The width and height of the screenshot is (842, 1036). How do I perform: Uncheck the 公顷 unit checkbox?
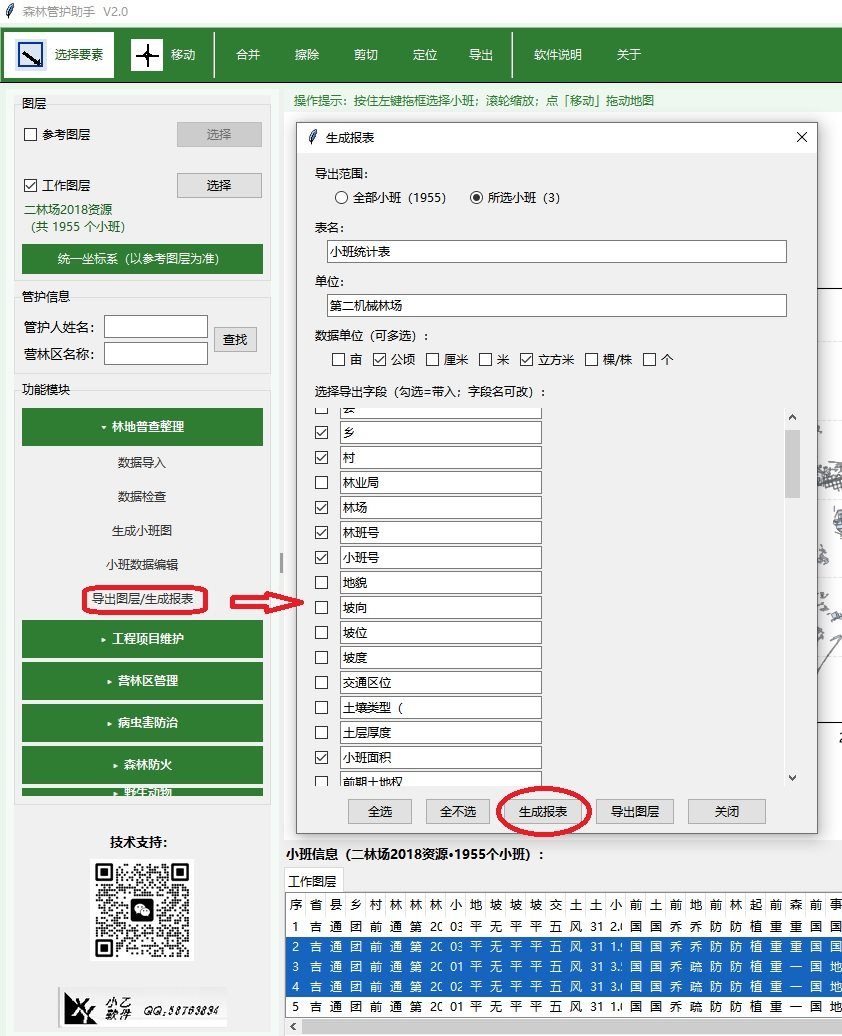coord(379,359)
